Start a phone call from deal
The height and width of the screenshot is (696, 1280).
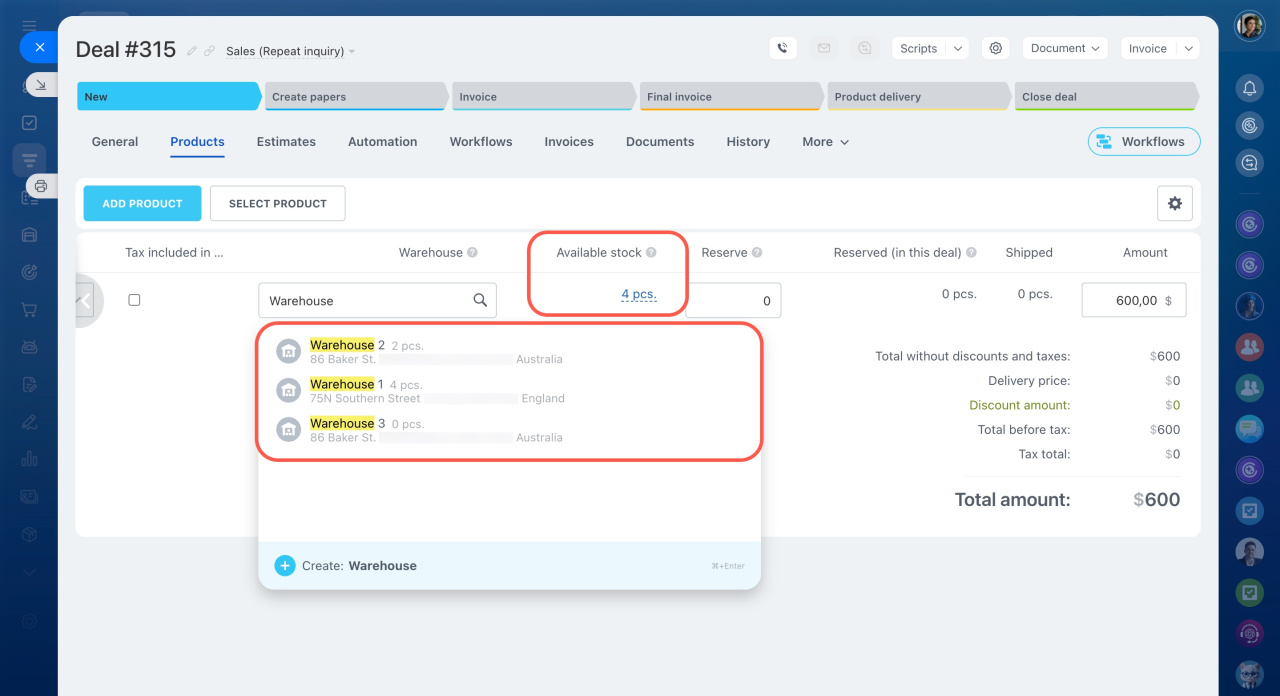783,48
